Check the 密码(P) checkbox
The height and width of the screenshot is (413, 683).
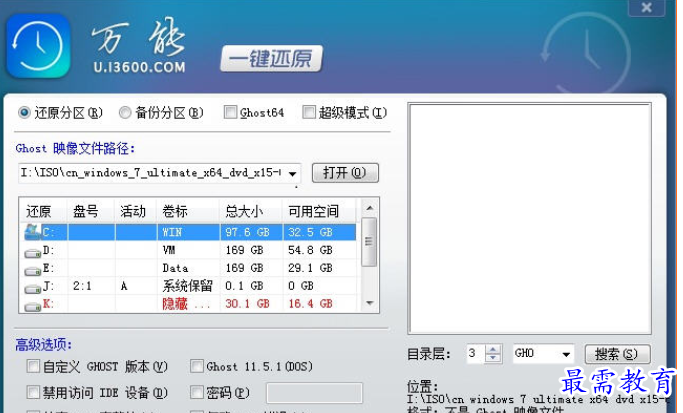(x=197, y=392)
